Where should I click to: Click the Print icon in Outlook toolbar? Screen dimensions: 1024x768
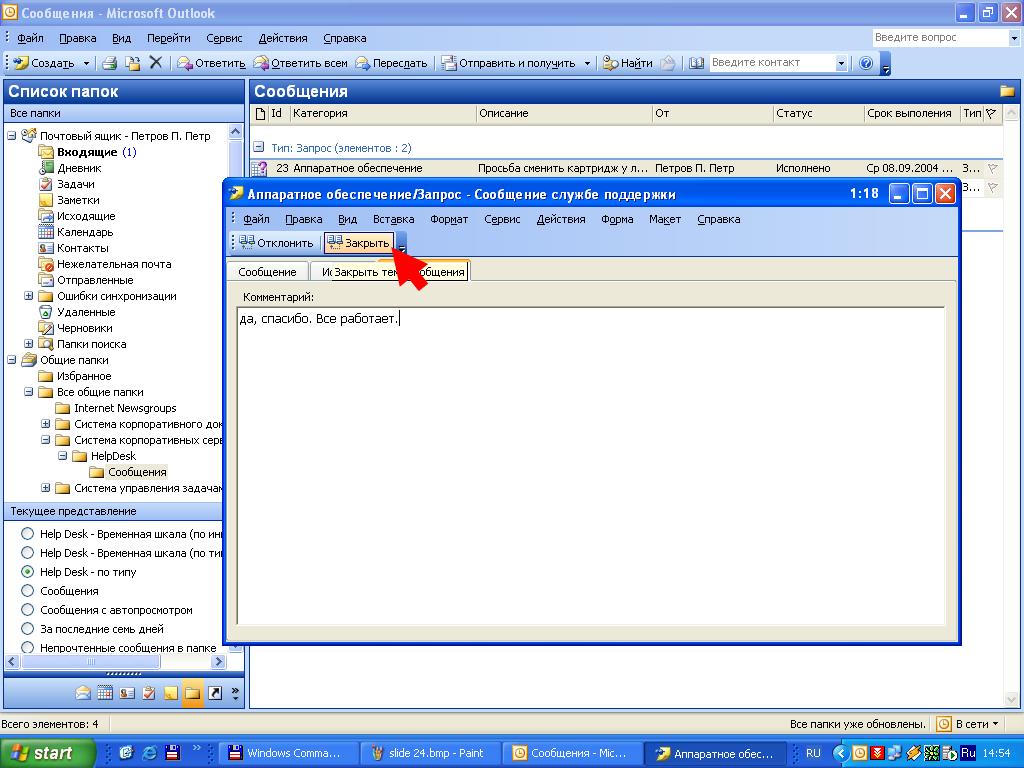click(x=110, y=63)
